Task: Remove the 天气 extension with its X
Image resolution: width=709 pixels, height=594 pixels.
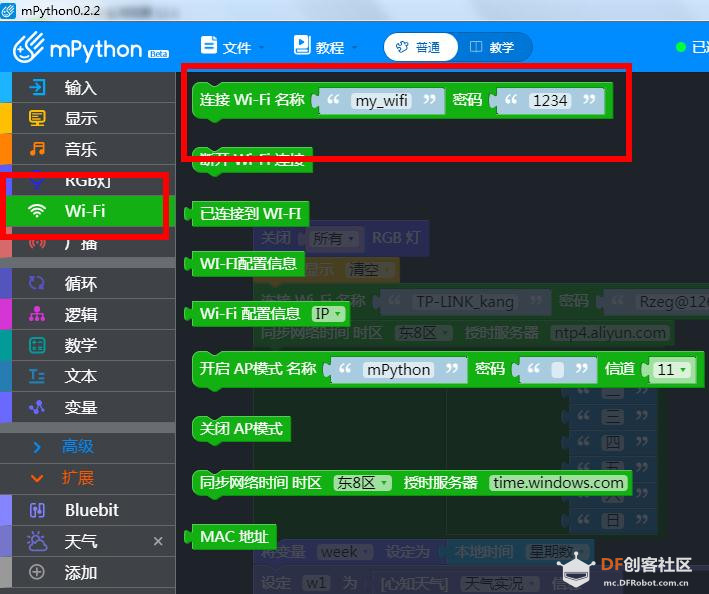Action: pyautogui.click(x=158, y=541)
